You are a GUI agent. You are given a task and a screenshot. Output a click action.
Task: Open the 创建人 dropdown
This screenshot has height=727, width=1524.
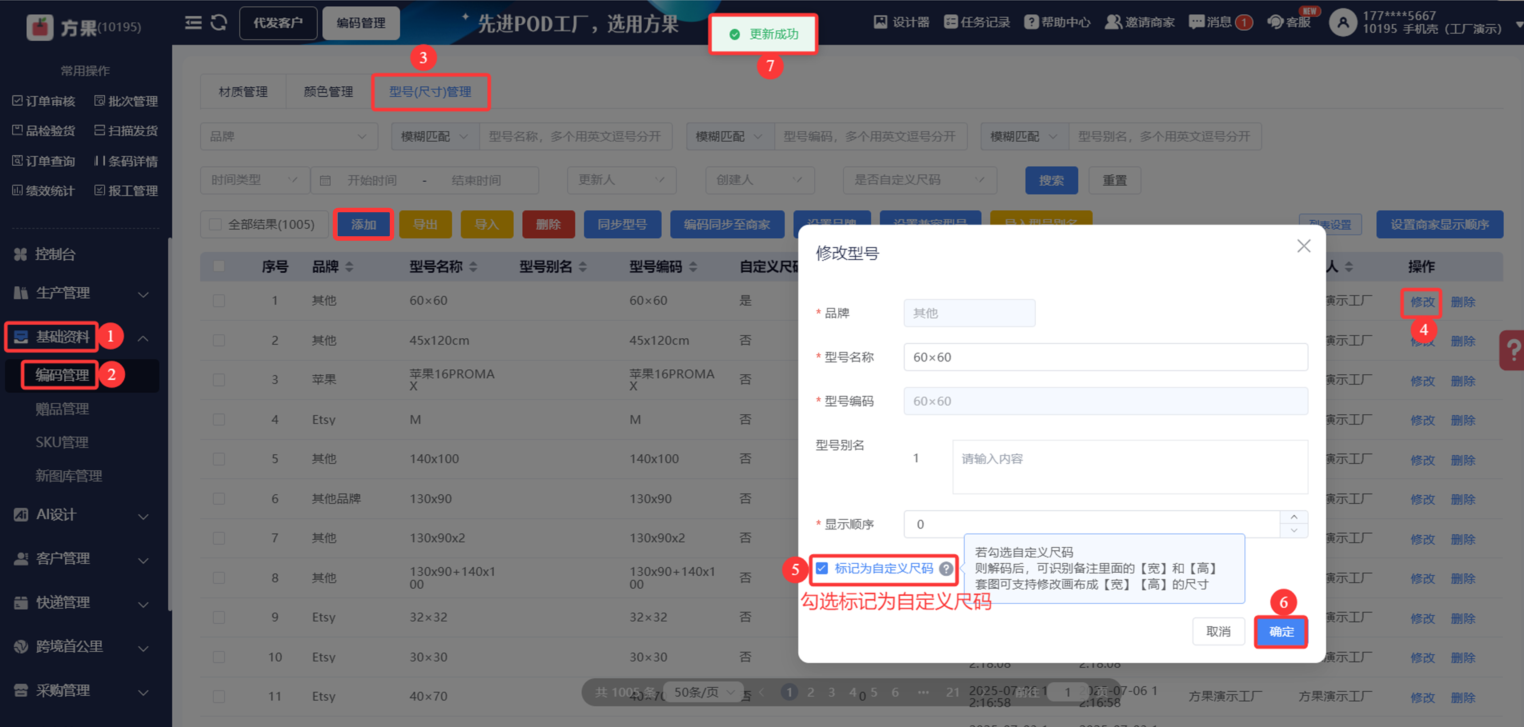point(759,181)
